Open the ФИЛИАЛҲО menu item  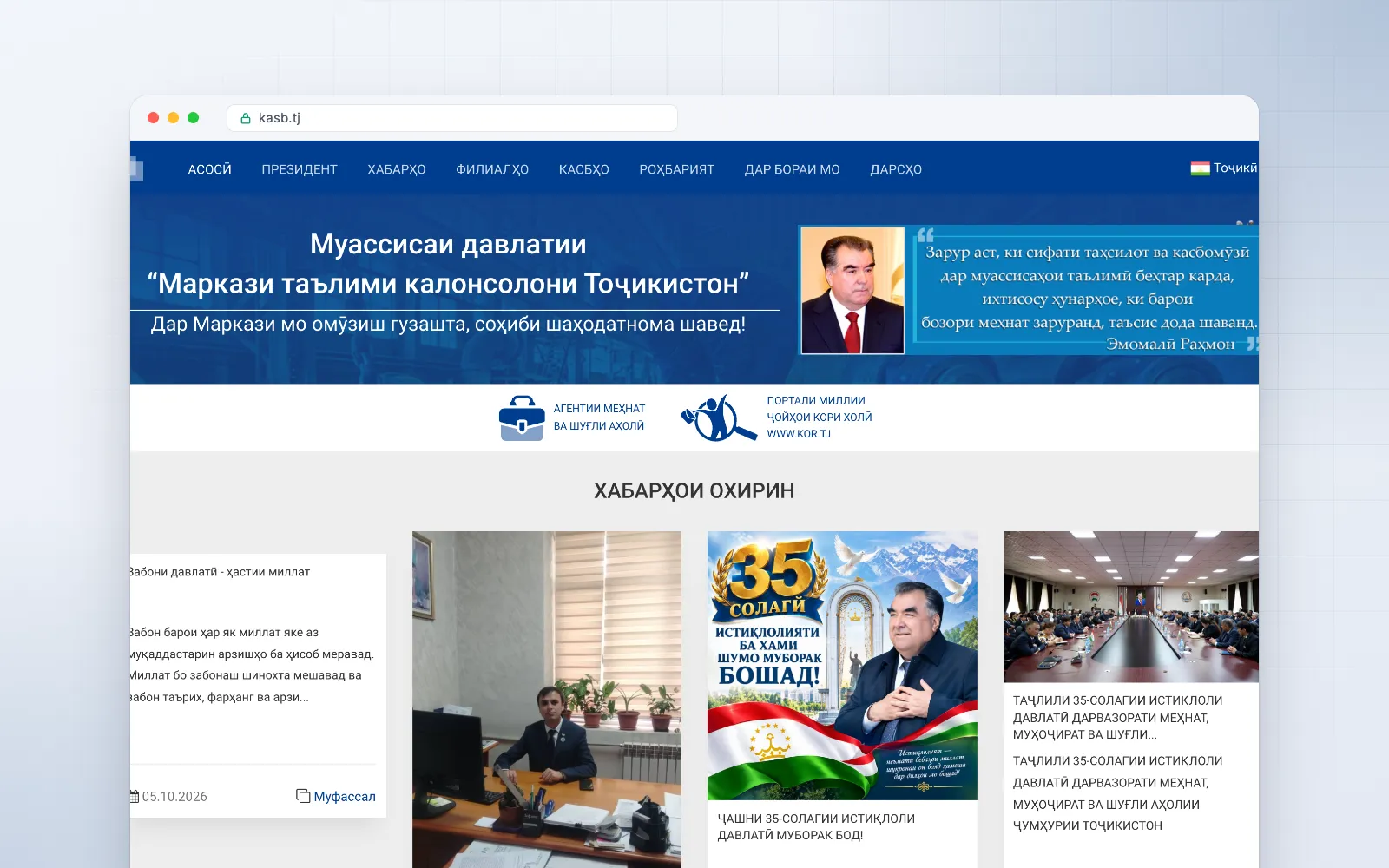[x=492, y=169]
